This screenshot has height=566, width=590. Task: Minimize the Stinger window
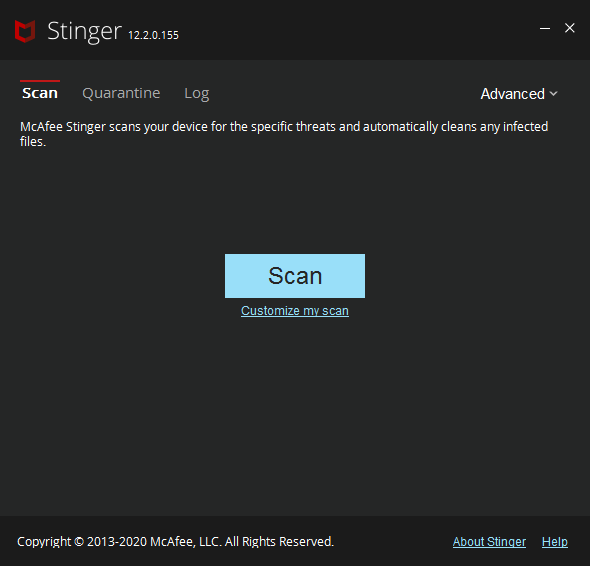point(545,28)
